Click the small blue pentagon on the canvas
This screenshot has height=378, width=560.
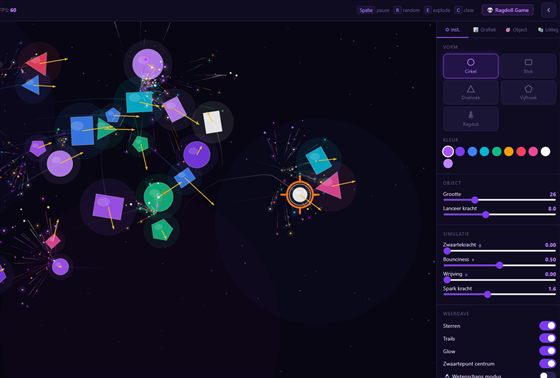113,115
